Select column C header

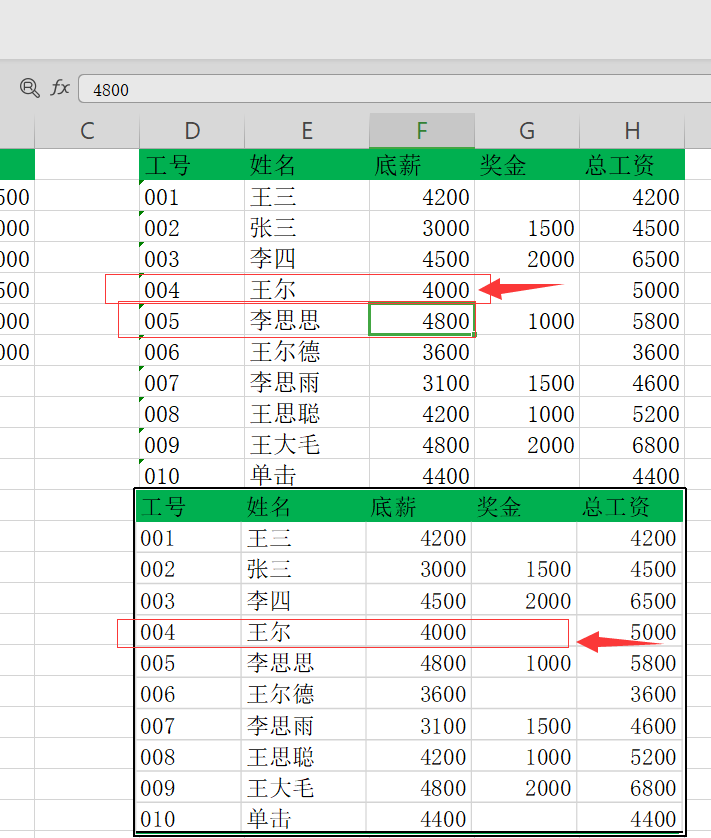point(87,130)
